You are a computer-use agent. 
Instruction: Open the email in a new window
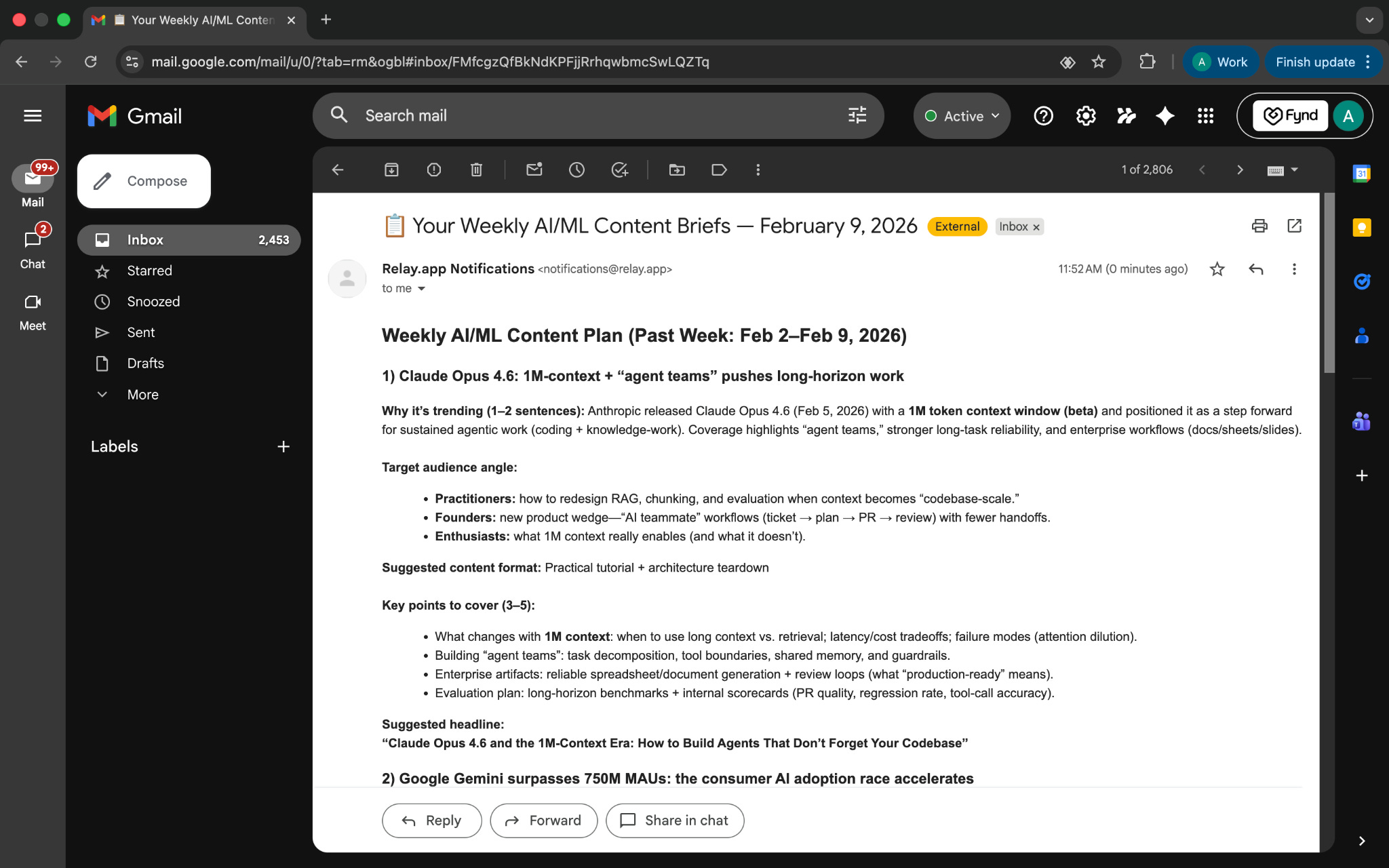(x=1294, y=226)
